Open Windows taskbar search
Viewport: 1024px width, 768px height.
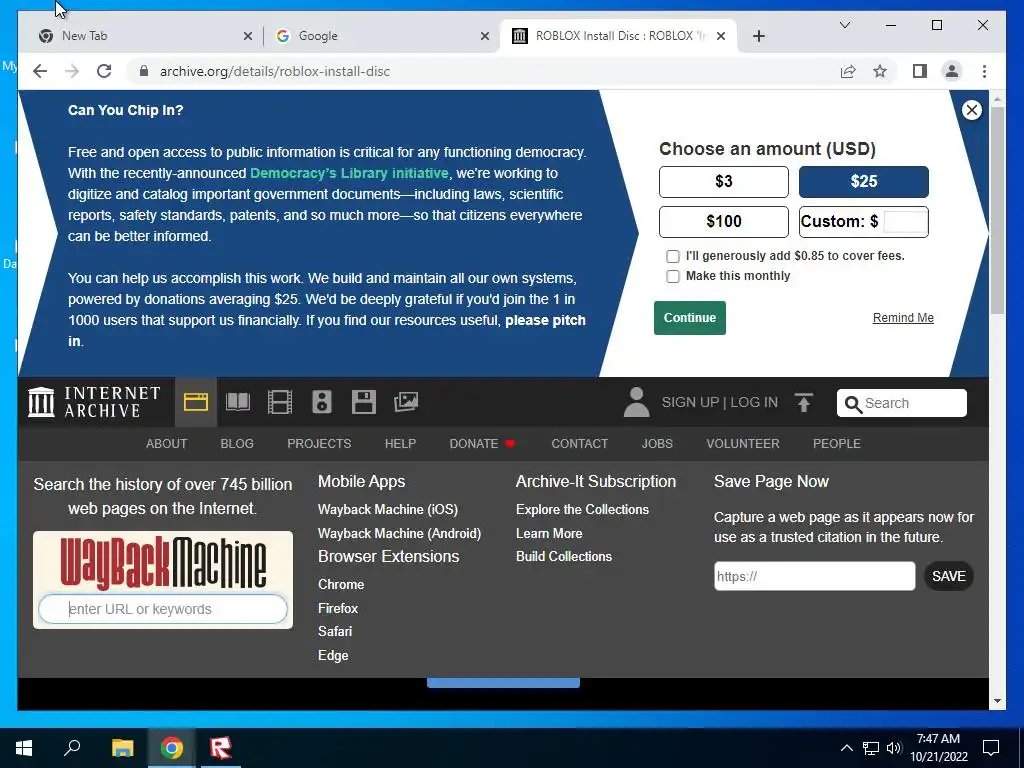pos(72,748)
